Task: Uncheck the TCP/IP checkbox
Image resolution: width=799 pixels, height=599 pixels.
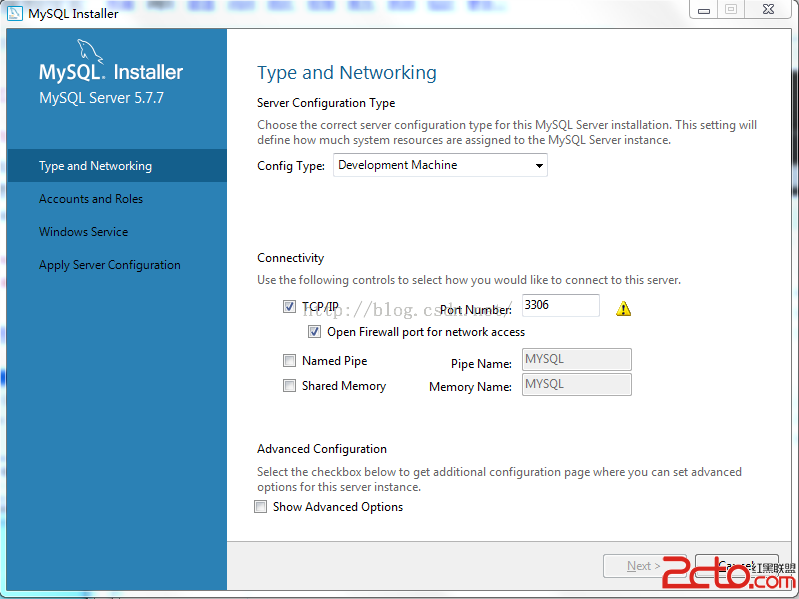Action: (290, 307)
